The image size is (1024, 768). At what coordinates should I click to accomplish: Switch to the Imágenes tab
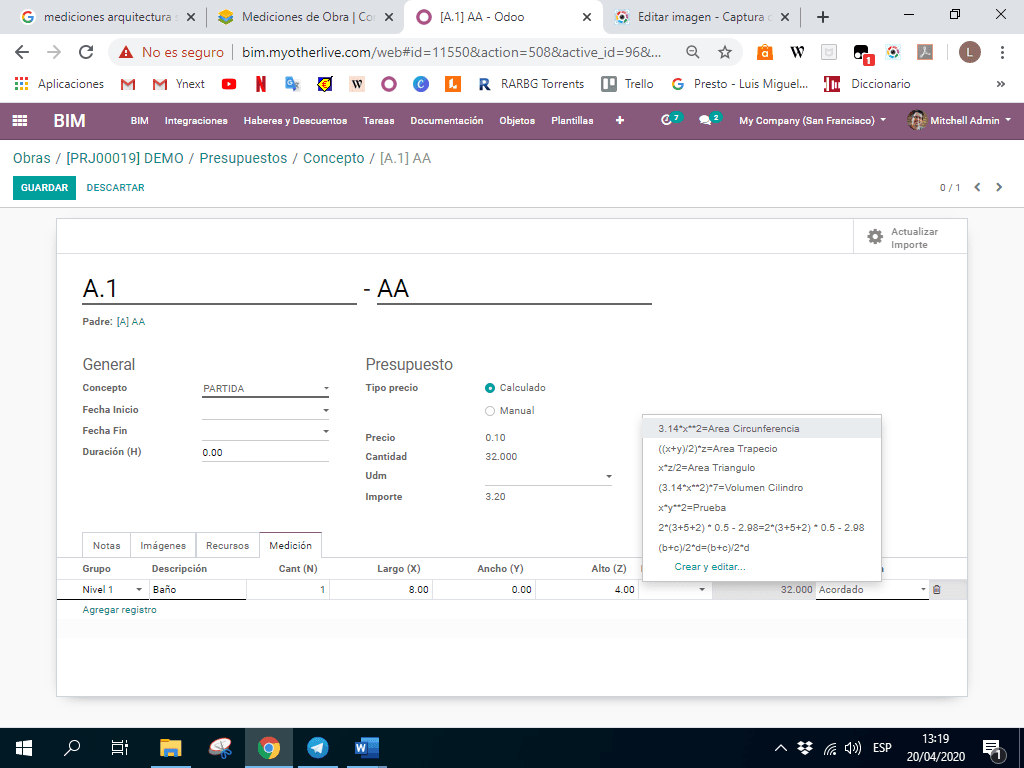[163, 545]
